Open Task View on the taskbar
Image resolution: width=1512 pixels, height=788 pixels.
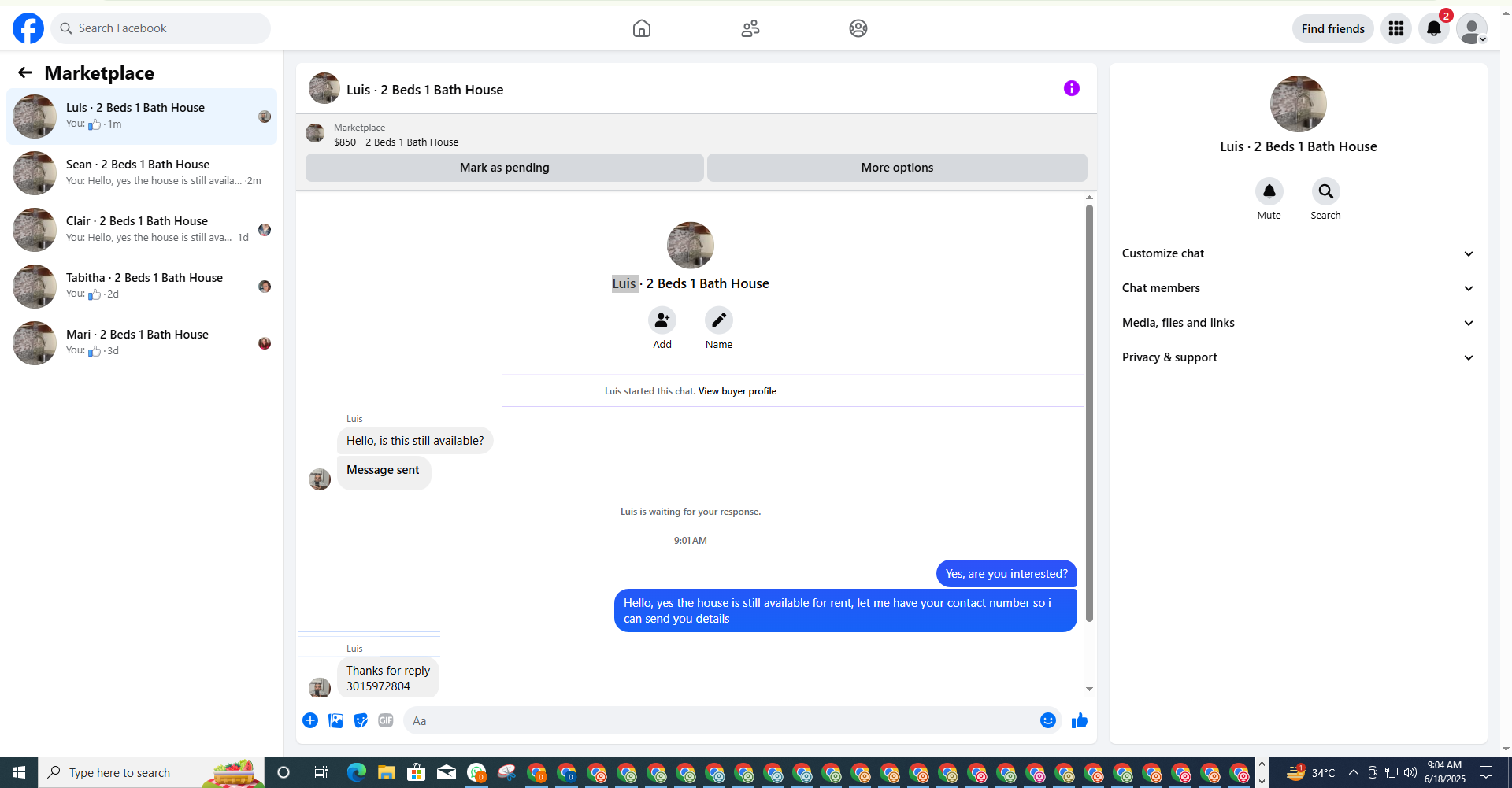321,772
